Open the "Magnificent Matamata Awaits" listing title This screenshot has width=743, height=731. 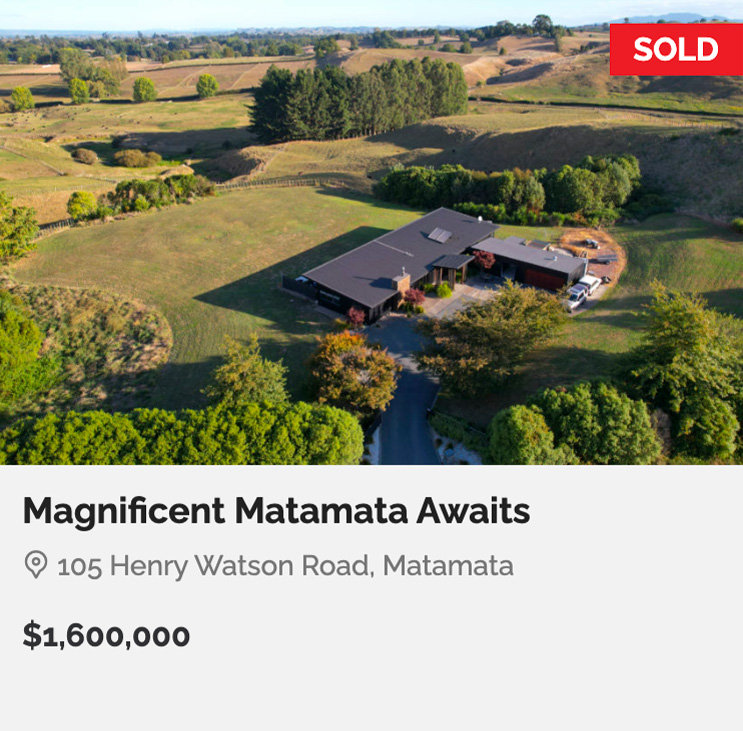(x=276, y=512)
